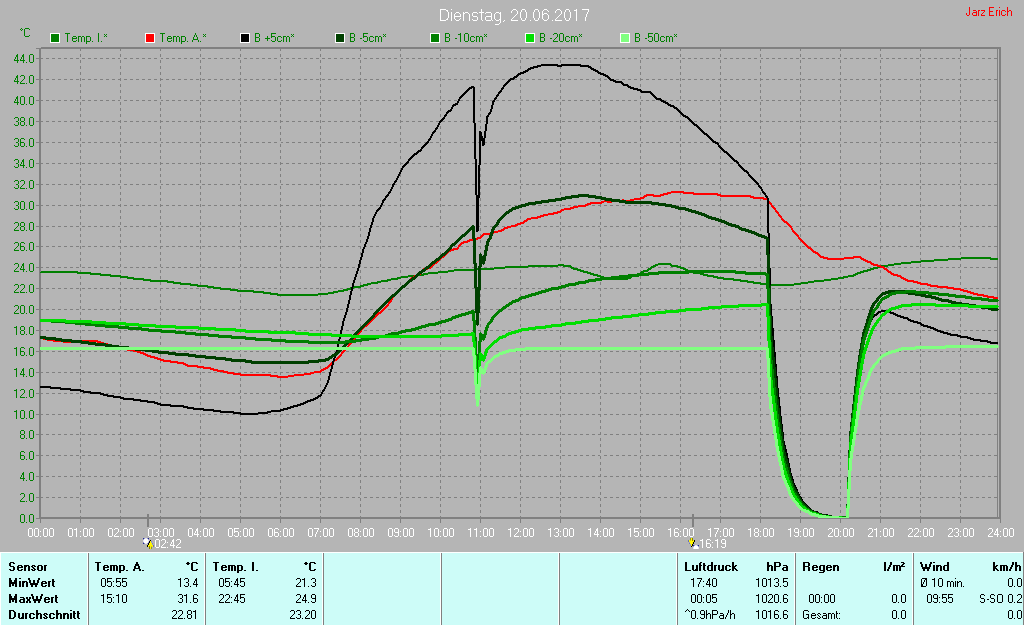Click the Temp. I. maximum value '24.9'
The image size is (1024, 625).
point(306,598)
